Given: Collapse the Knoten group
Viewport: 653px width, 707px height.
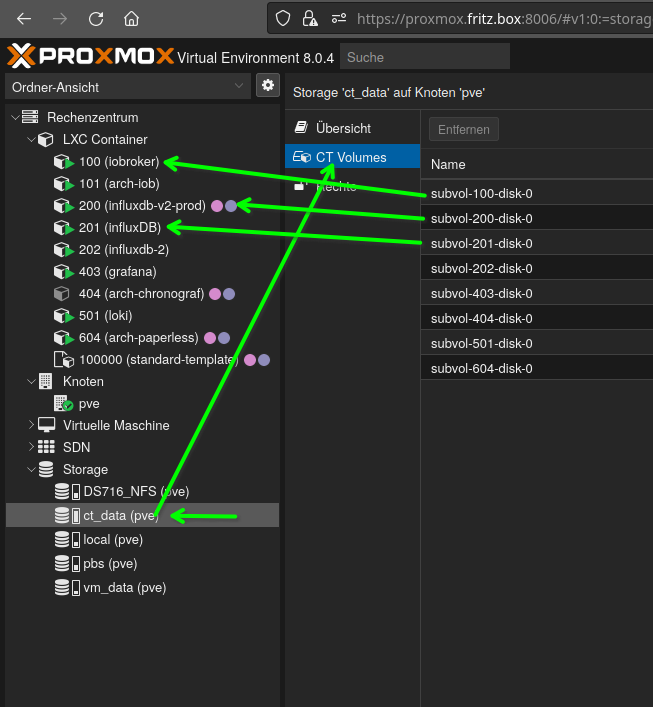Looking at the screenshot, I should (31, 381).
